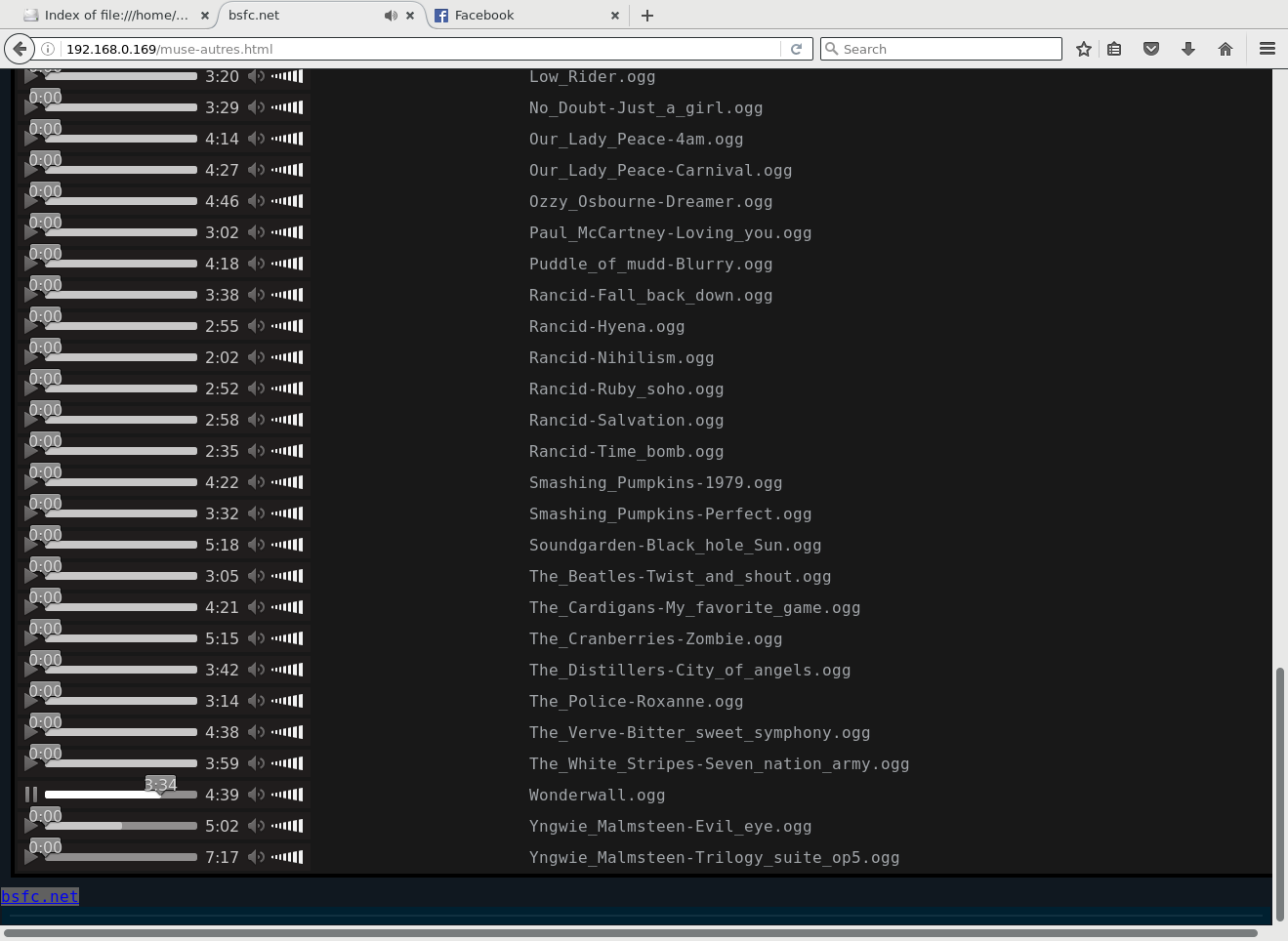Play the Rancid-Hyena.ogg track
This screenshot has height=941, width=1288.
click(31, 326)
